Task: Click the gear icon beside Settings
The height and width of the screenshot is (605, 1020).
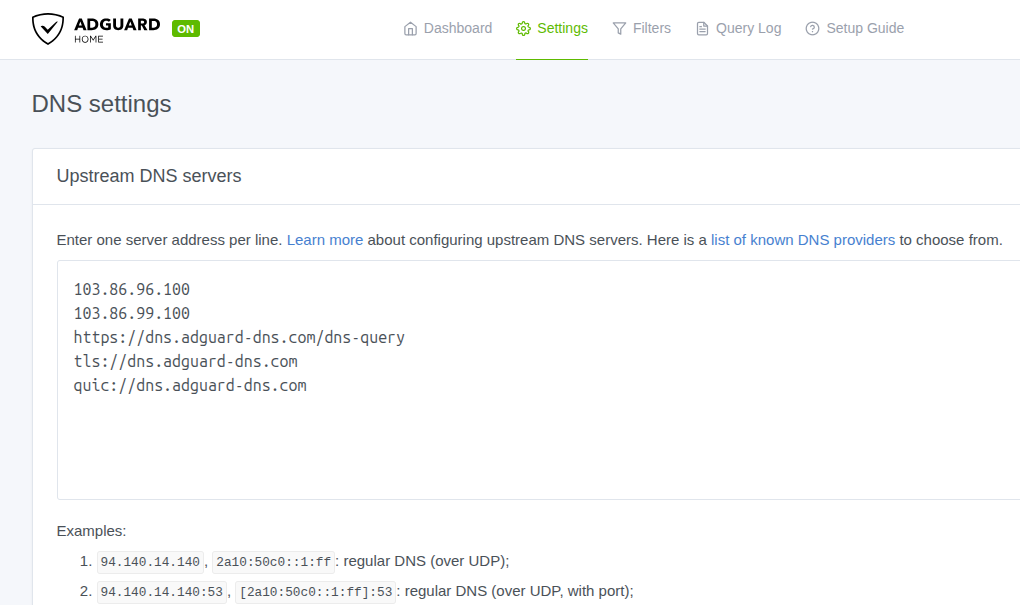Action: tap(523, 29)
